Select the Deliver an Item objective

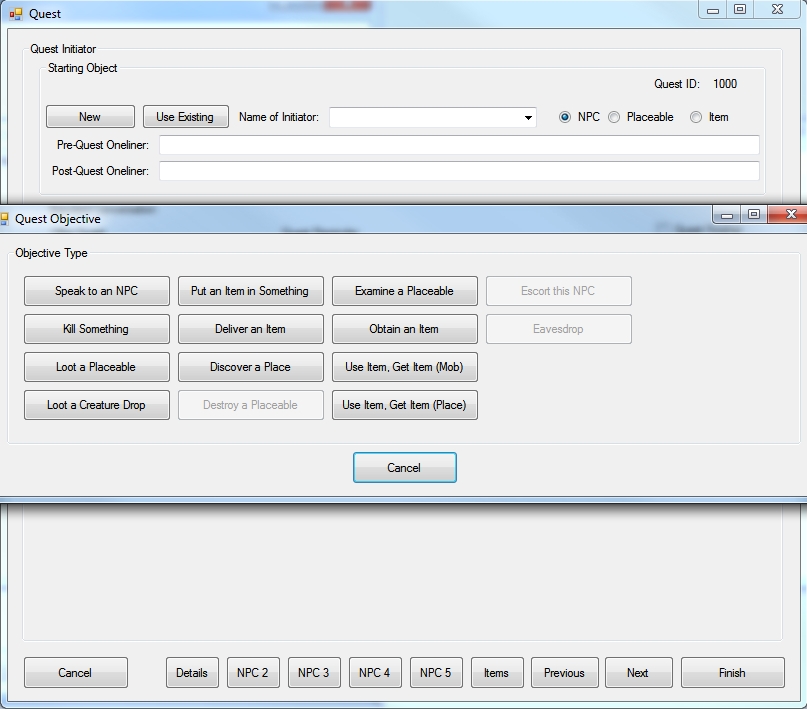251,329
